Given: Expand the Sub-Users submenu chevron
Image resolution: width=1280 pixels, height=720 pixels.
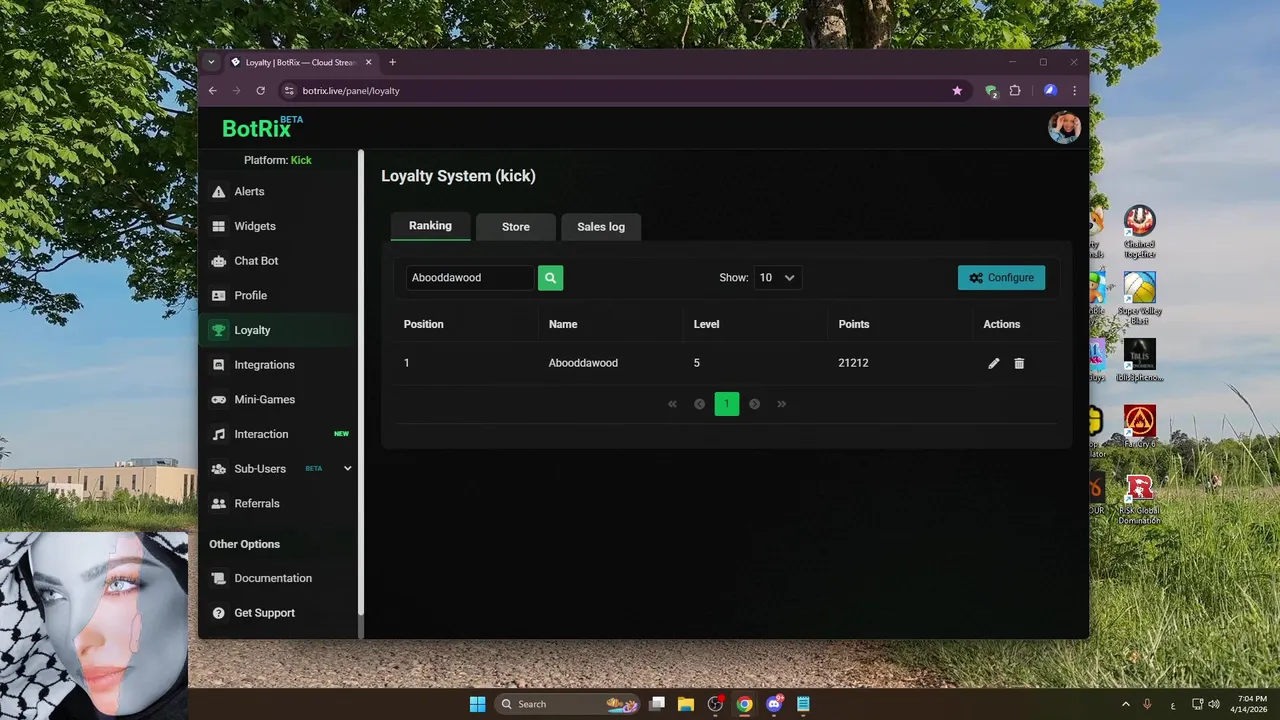Looking at the screenshot, I should coord(347,469).
